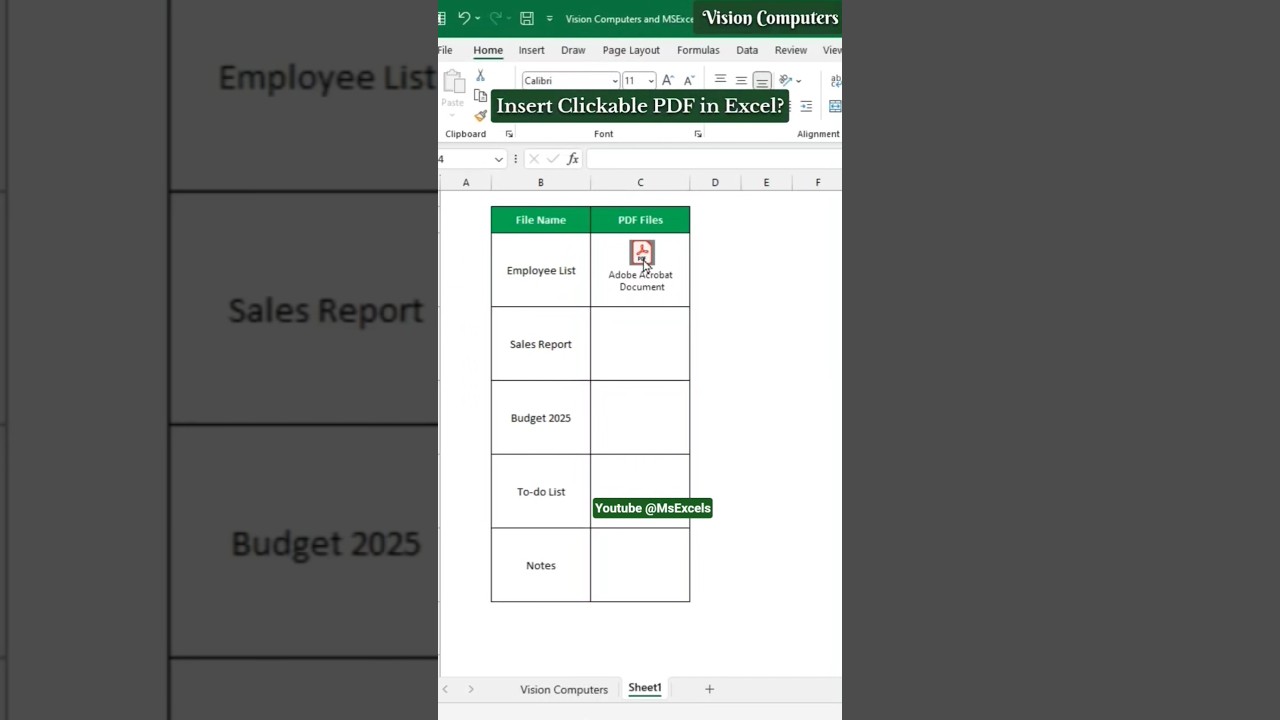The width and height of the screenshot is (1280, 720).
Task: Click the Employee List cell
Action: (x=541, y=270)
